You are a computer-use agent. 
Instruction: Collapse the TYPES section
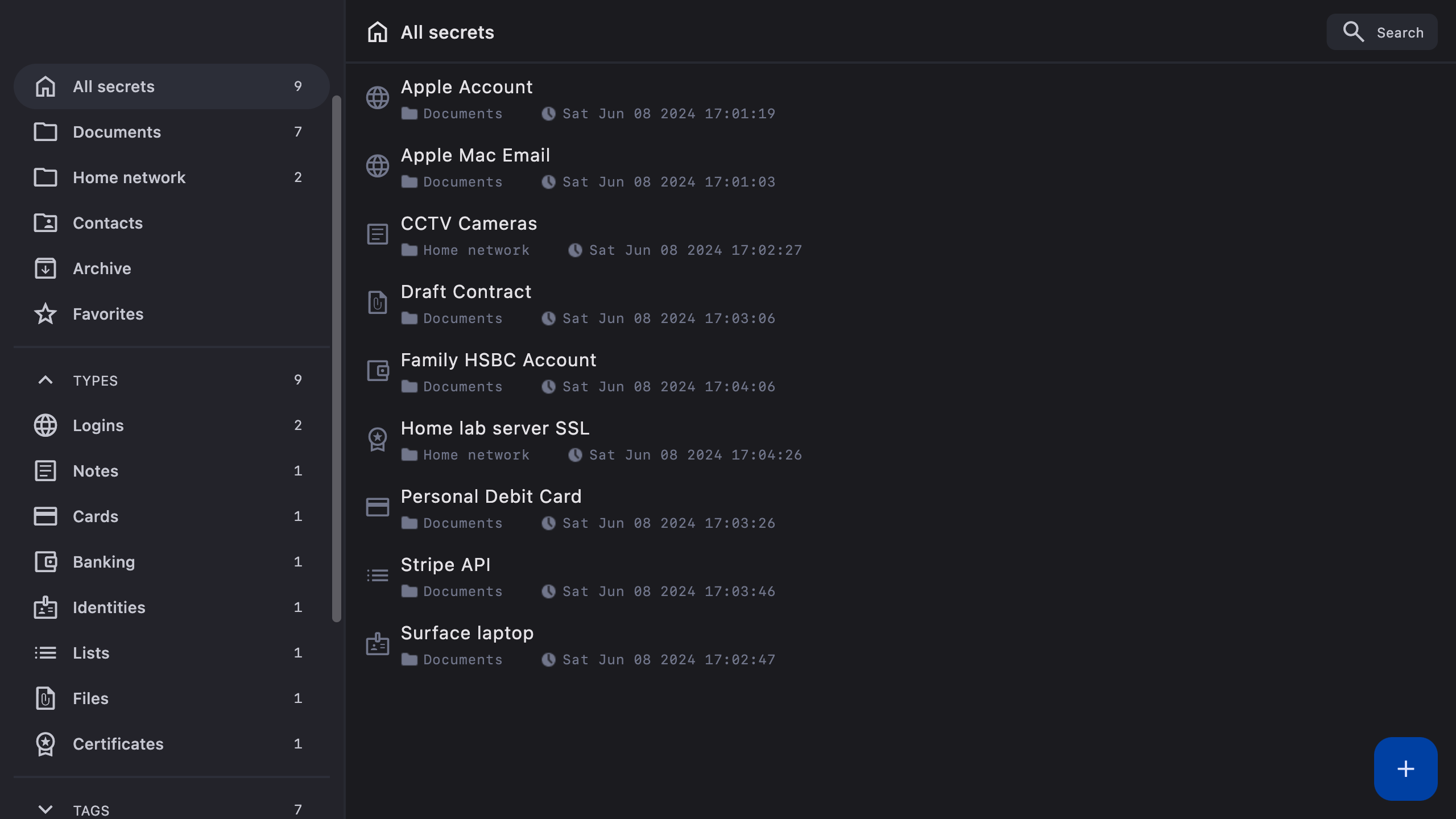click(x=45, y=380)
